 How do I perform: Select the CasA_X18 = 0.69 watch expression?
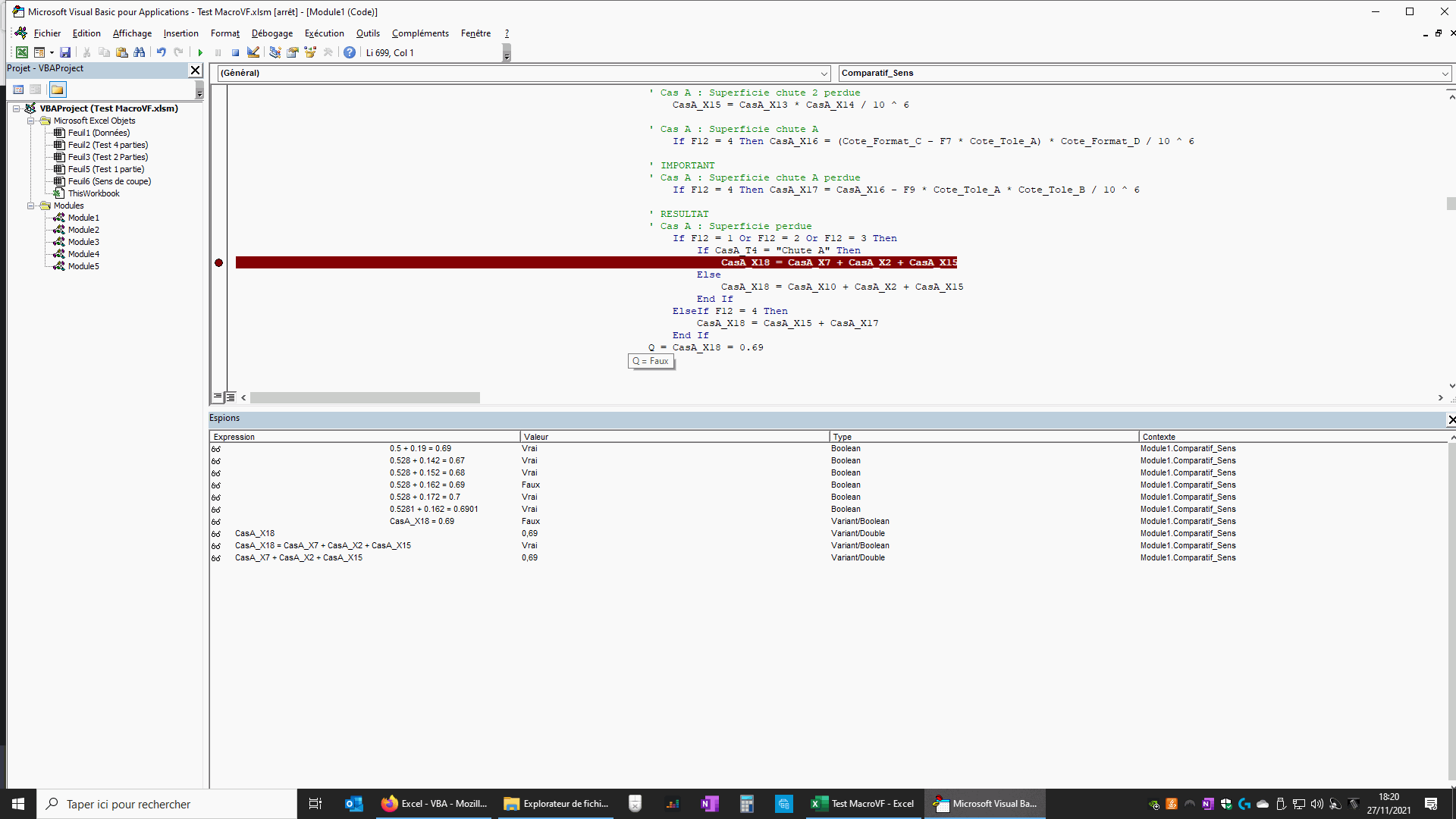422,522
